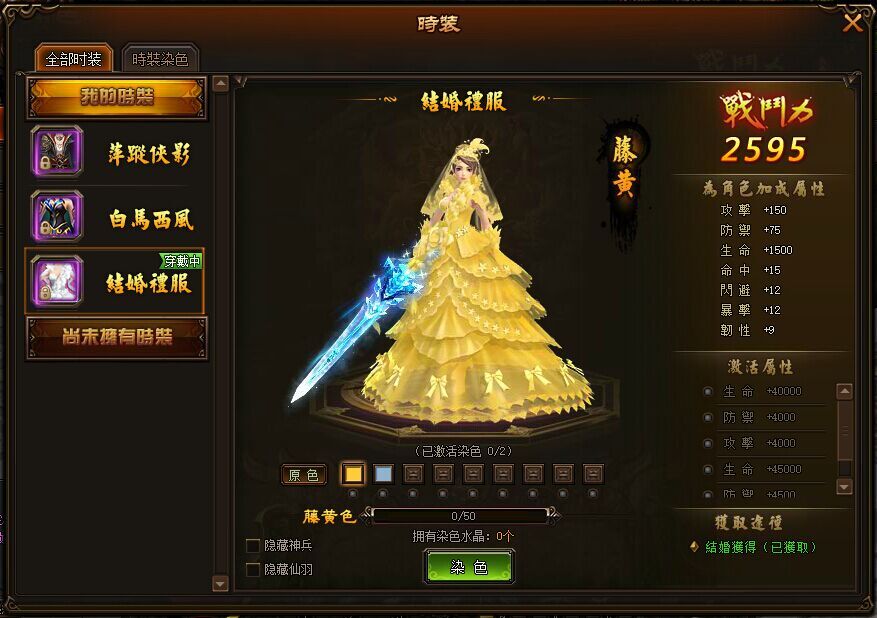Select the 結婚禮服 wedding dress icon
This screenshot has width=877, height=618.
pos(57,281)
